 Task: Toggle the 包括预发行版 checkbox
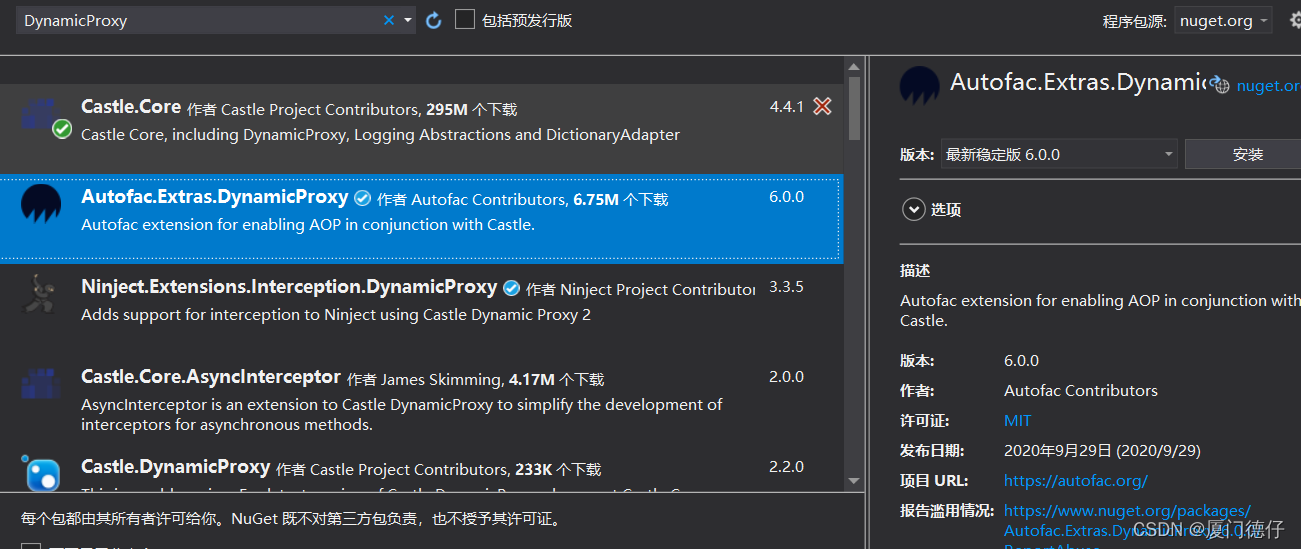point(464,20)
